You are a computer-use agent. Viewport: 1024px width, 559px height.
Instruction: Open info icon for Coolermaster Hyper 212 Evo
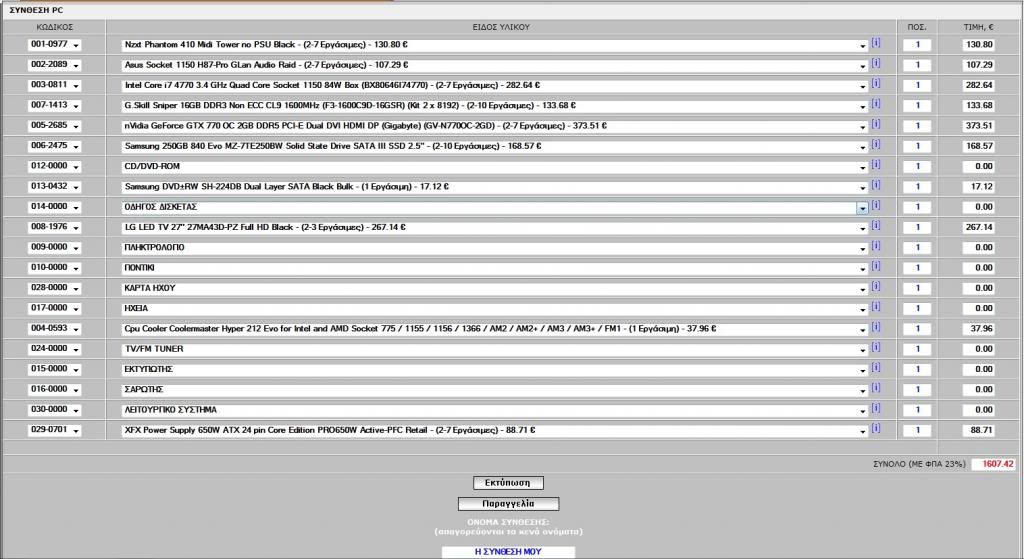tap(876, 327)
